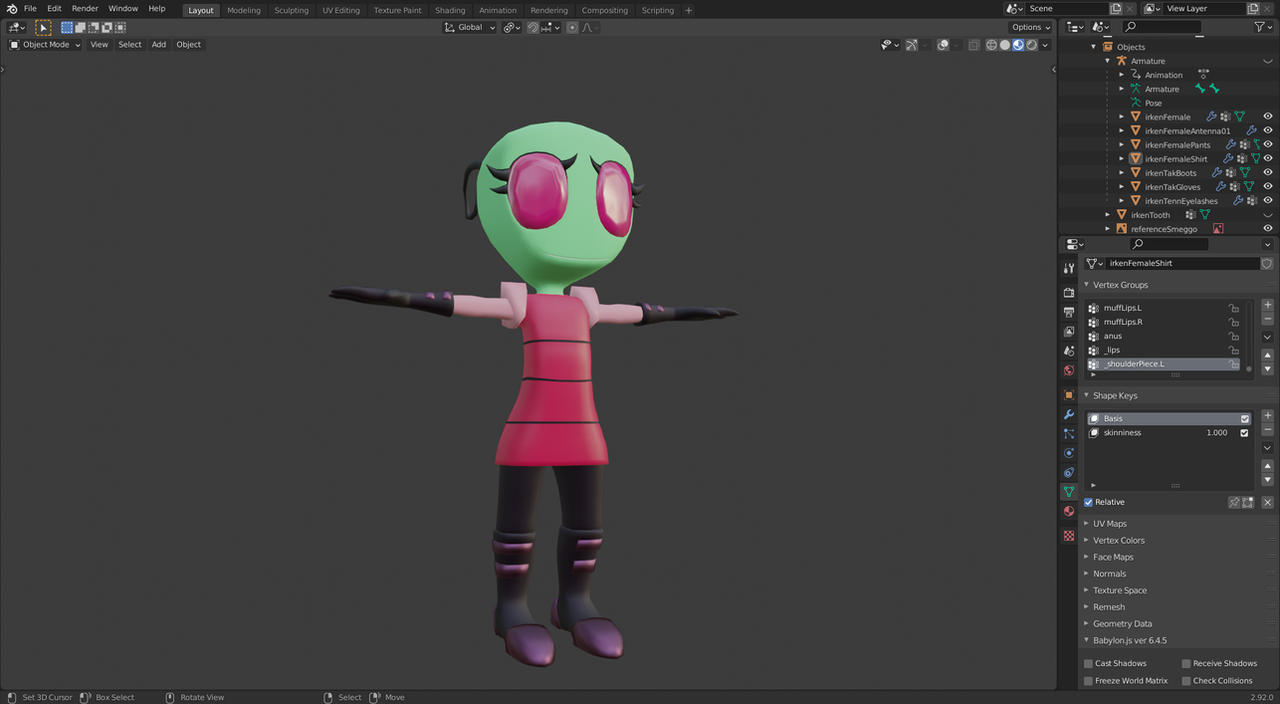The width and height of the screenshot is (1280, 704).
Task: Switch viewport to Rendered shading
Action: 1032,44
